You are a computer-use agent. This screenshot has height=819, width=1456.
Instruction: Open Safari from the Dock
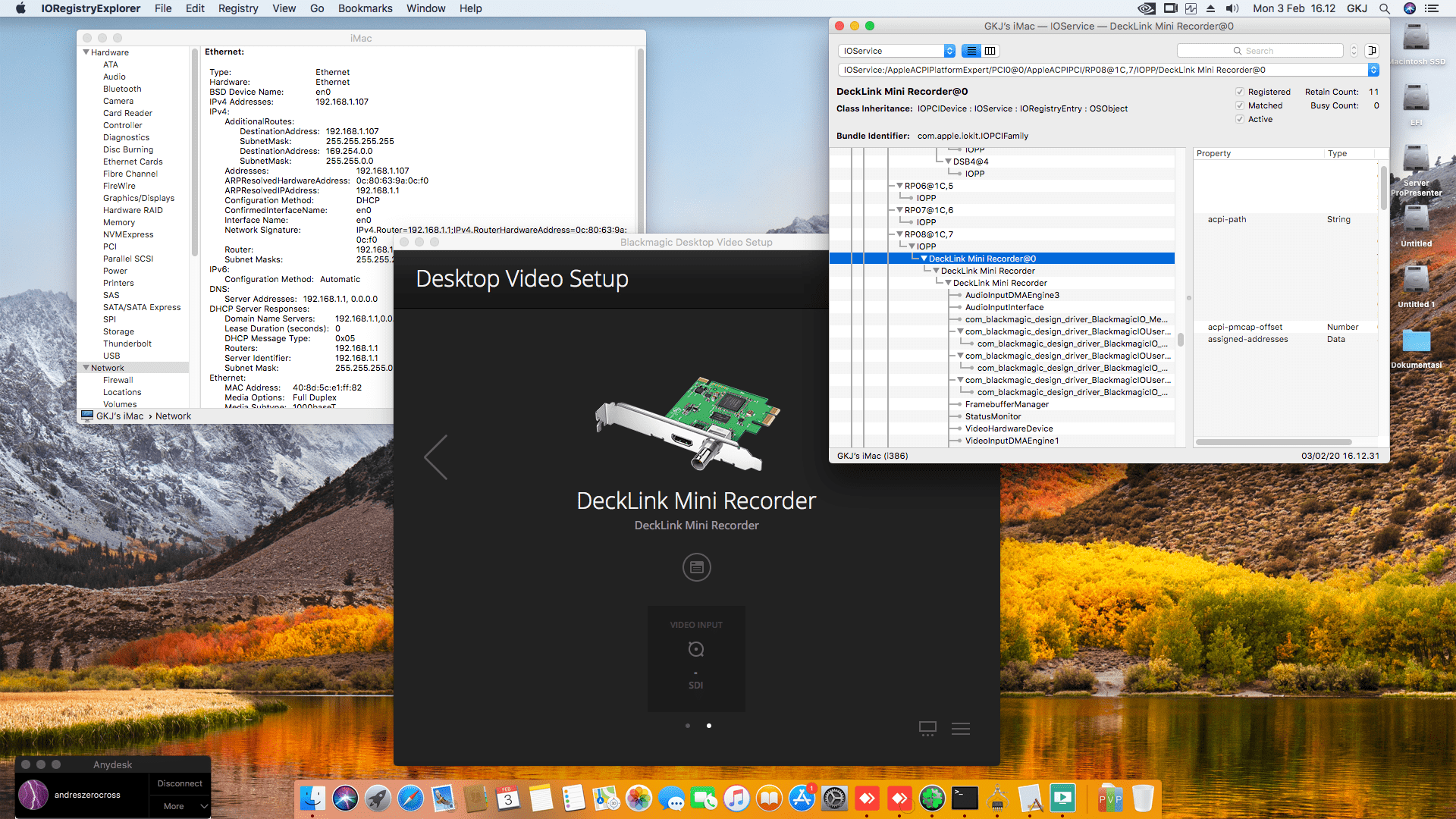tap(410, 798)
